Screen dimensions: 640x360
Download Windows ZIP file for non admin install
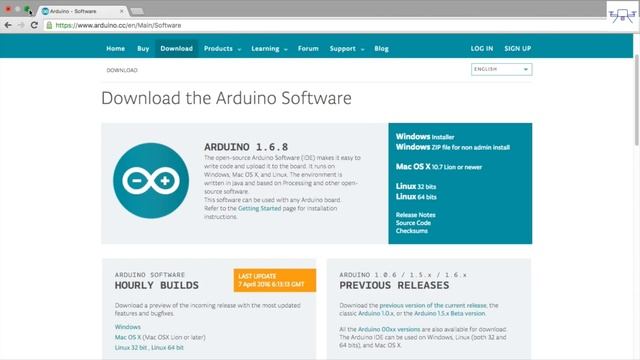click(x=453, y=147)
